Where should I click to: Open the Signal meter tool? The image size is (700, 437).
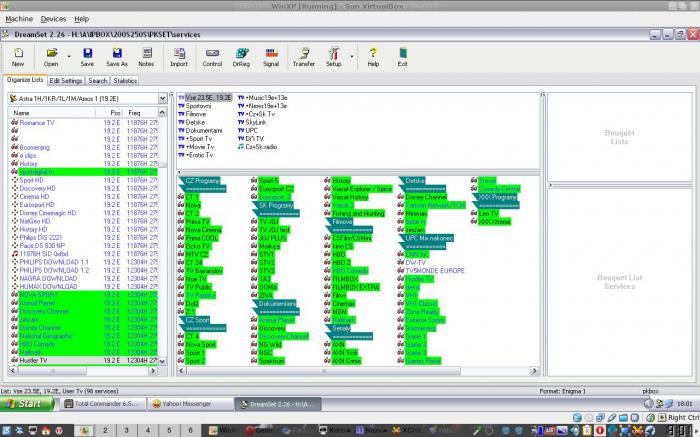(271, 57)
